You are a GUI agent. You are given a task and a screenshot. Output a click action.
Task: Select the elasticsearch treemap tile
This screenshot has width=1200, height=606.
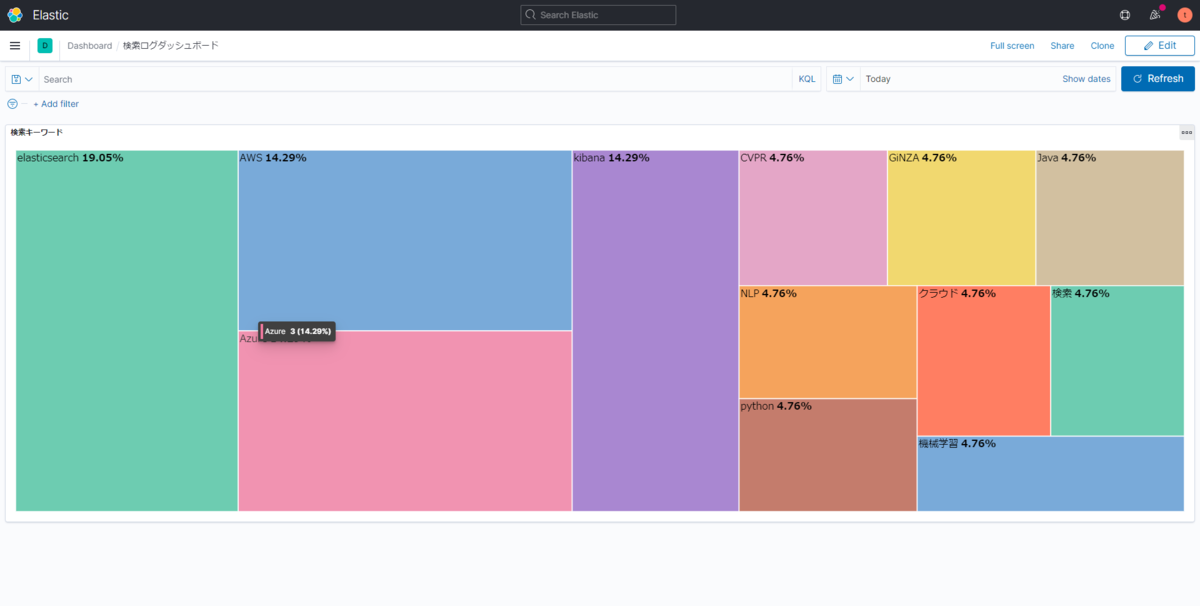(x=127, y=331)
